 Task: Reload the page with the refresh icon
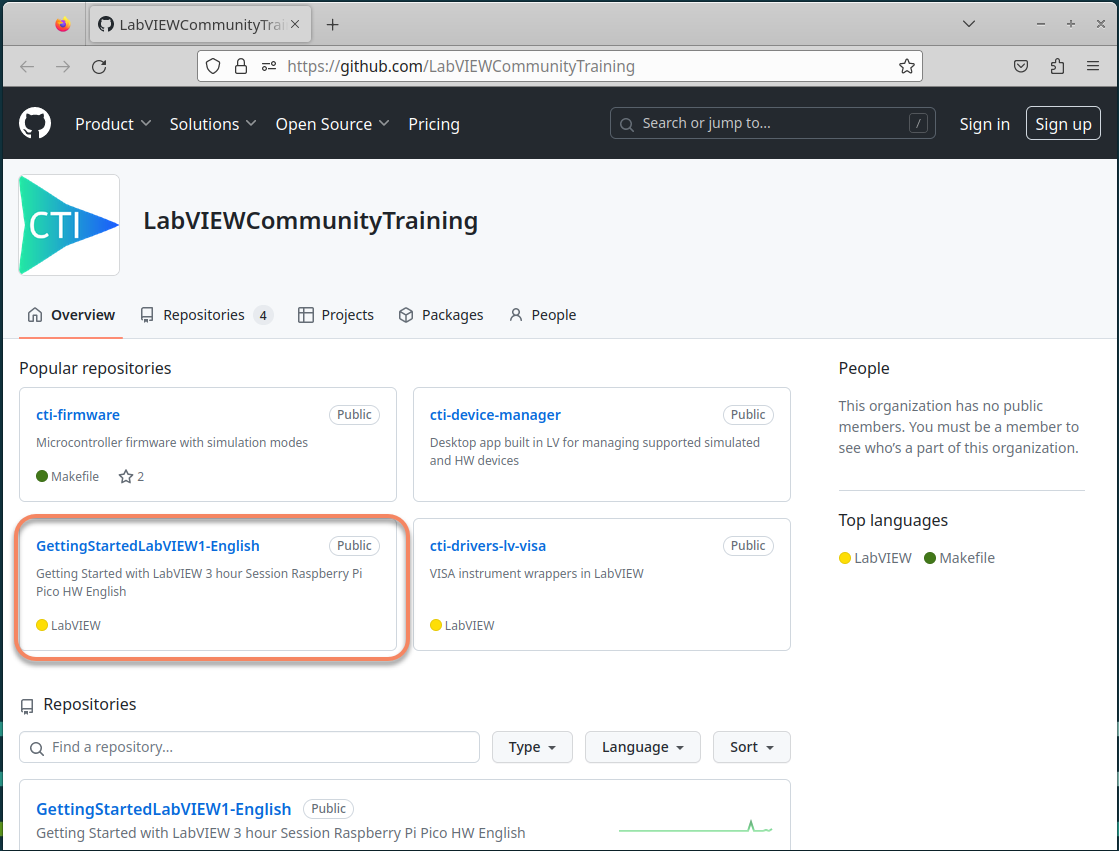pyautogui.click(x=99, y=66)
